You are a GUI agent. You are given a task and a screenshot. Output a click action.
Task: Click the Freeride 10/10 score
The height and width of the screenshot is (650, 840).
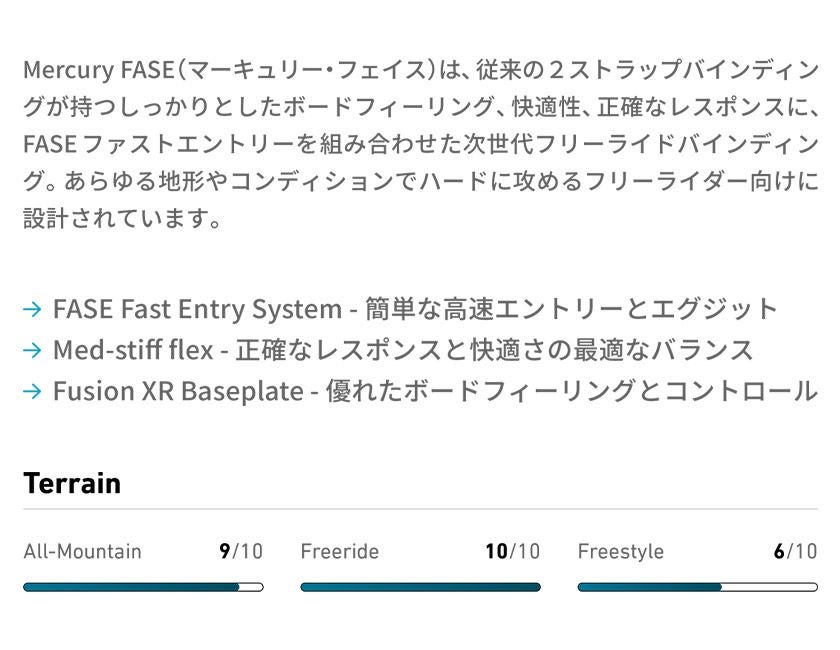point(512,551)
